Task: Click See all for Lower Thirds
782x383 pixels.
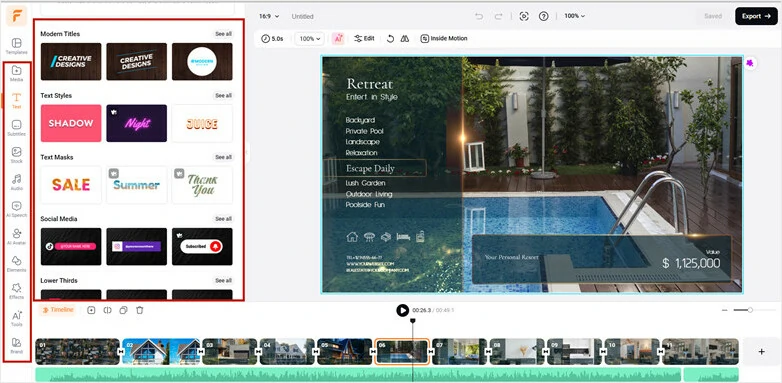Action: pyautogui.click(x=223, y=280)
